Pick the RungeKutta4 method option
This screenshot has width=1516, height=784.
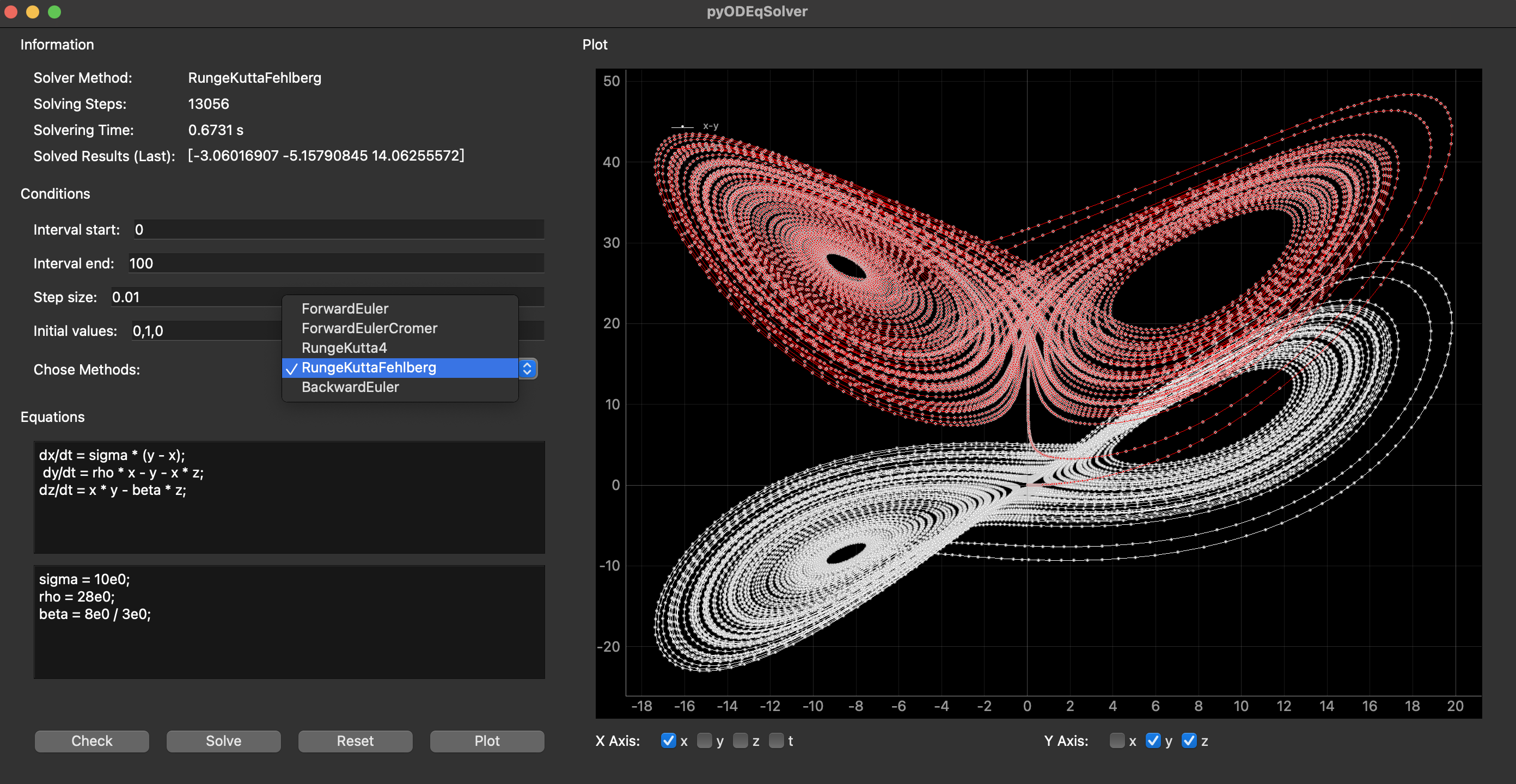tap(344, 348)
